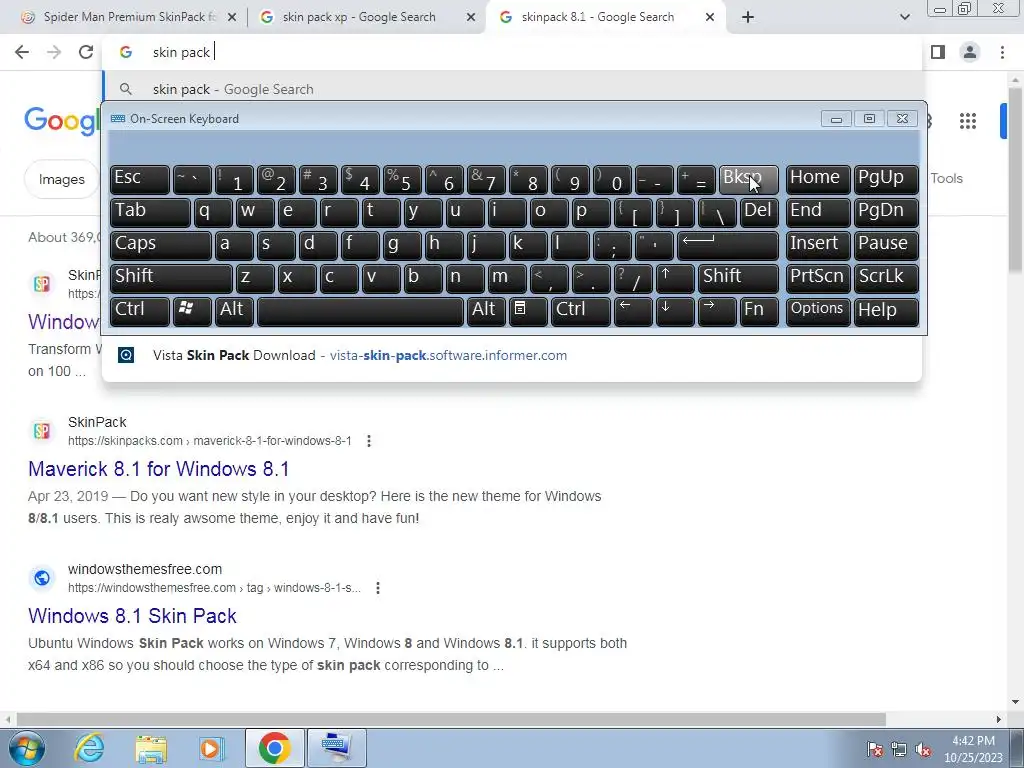The image size is (1024, 768).
Task: Choose the skin pack Google Search suggestion
Action: coord(512,89)
